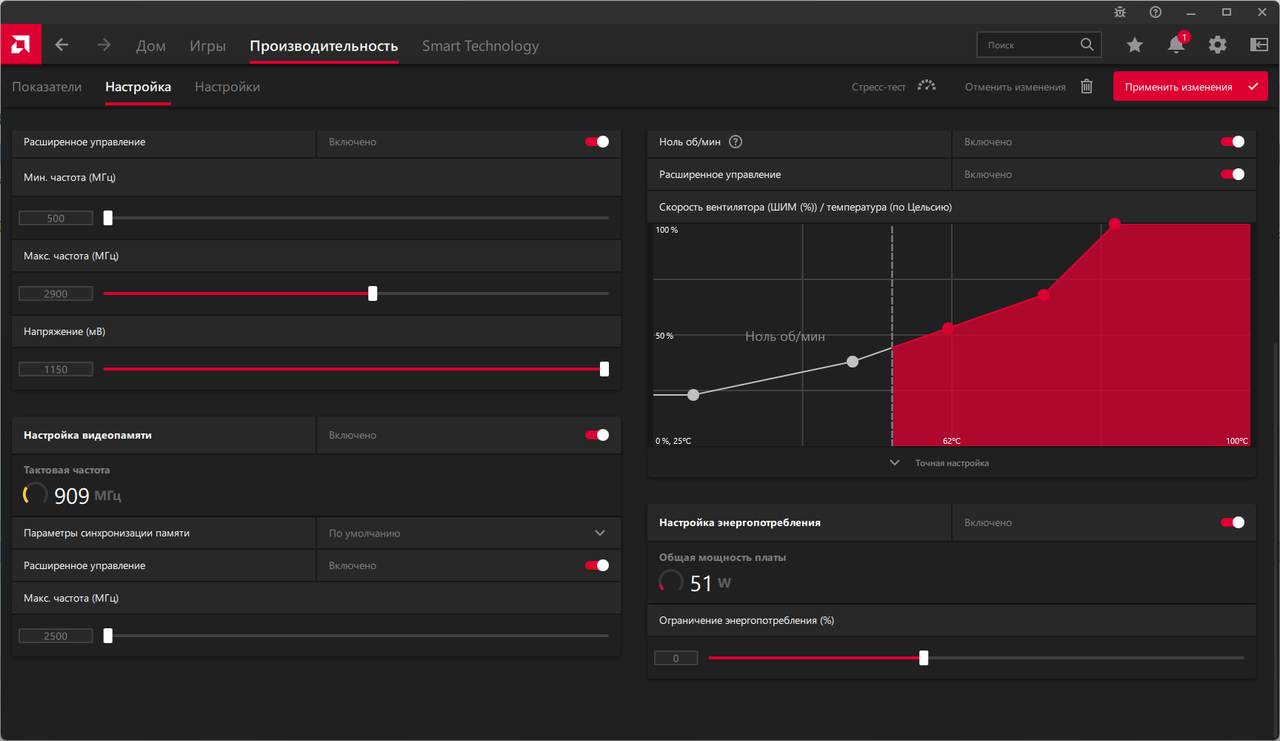Go forward with the right arrow
The height and width of the screenshot is (741, 1280).
point(104,45)
